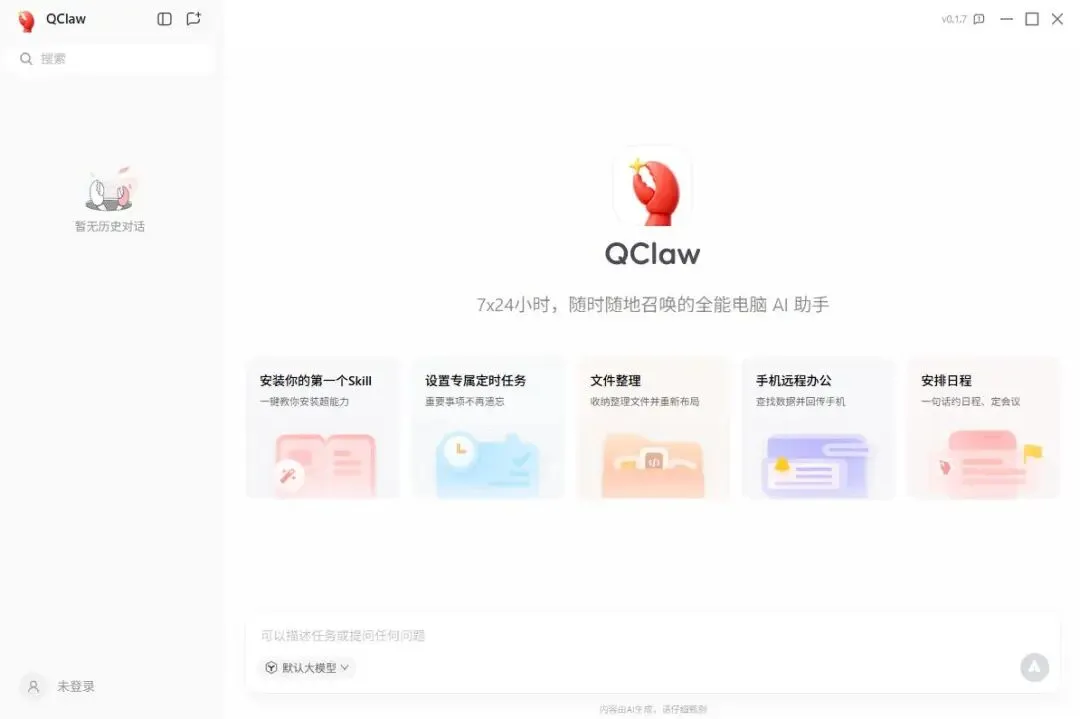Open feedback icon next to version number
The height and width of the screenshot is (719, 1080).
[979, 19]
